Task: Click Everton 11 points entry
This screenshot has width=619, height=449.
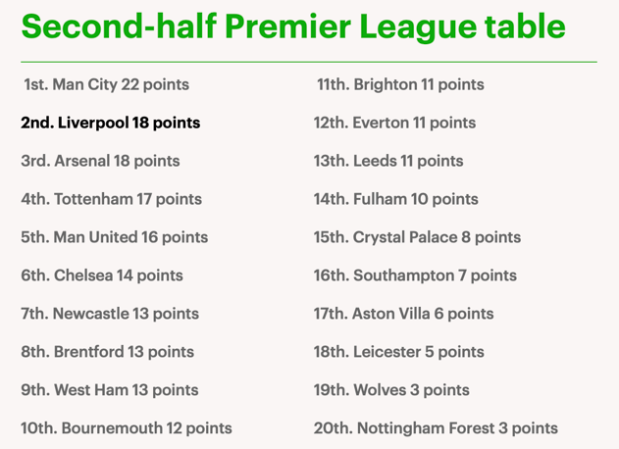Action: tap(394, 123)
